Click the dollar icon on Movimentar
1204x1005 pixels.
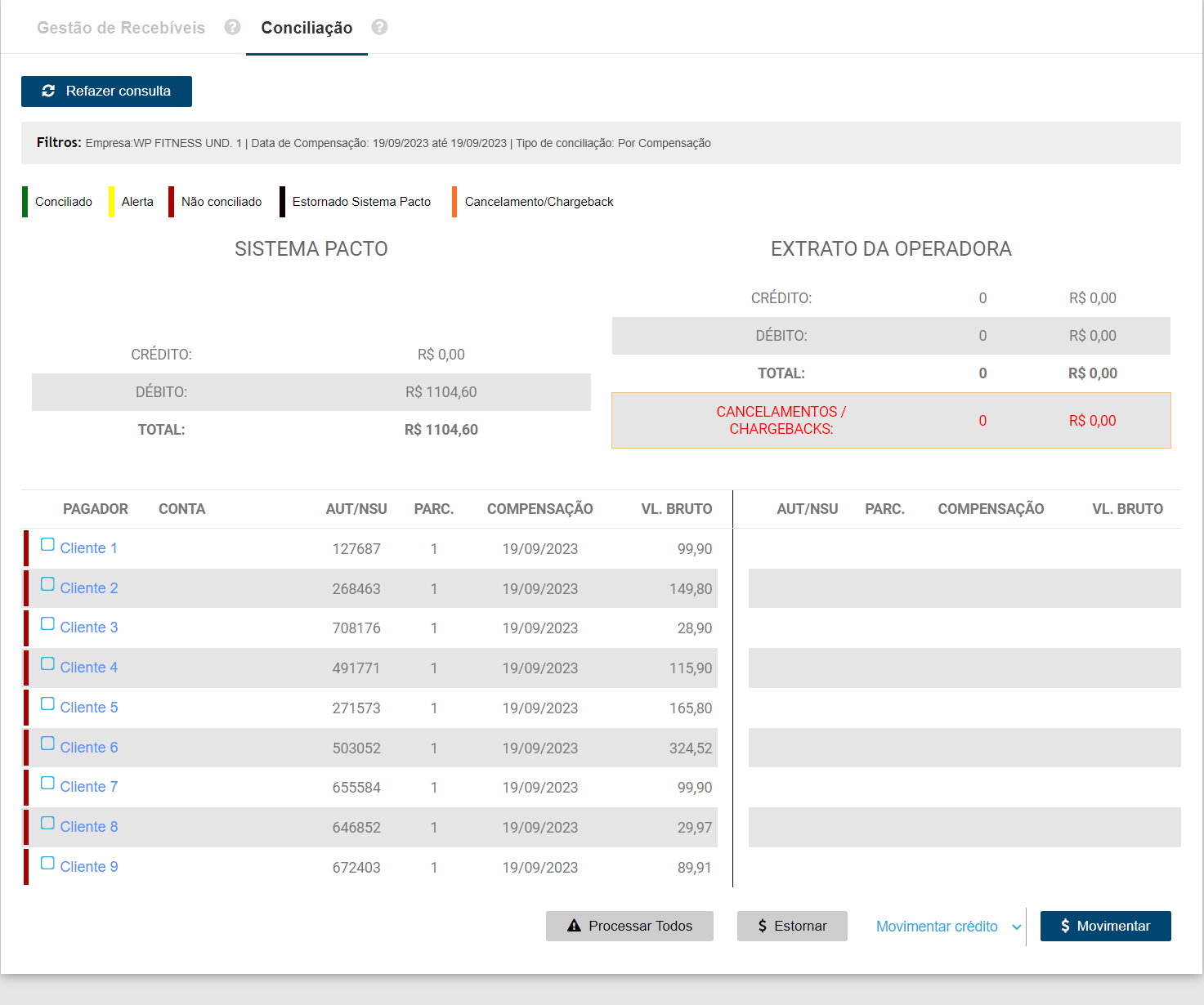1065,926
